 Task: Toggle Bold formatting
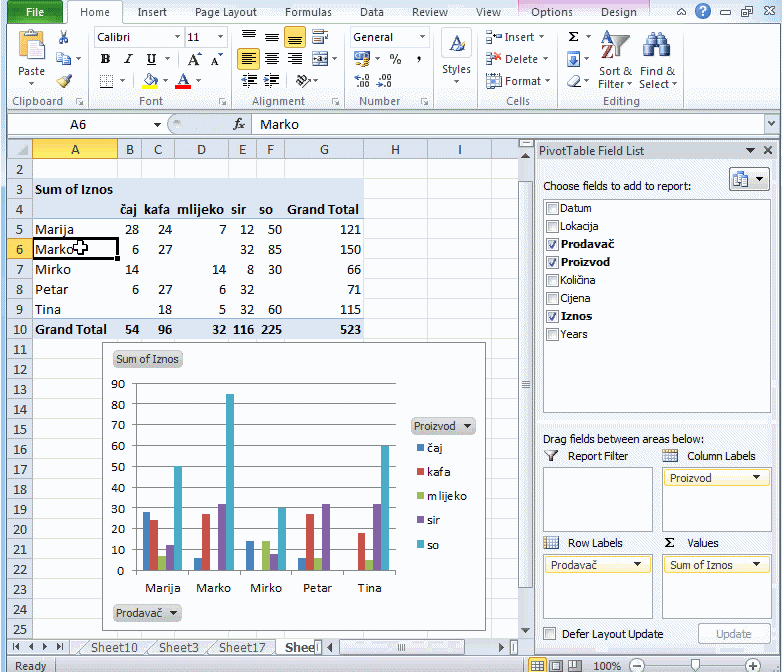(x=105, y=59)
